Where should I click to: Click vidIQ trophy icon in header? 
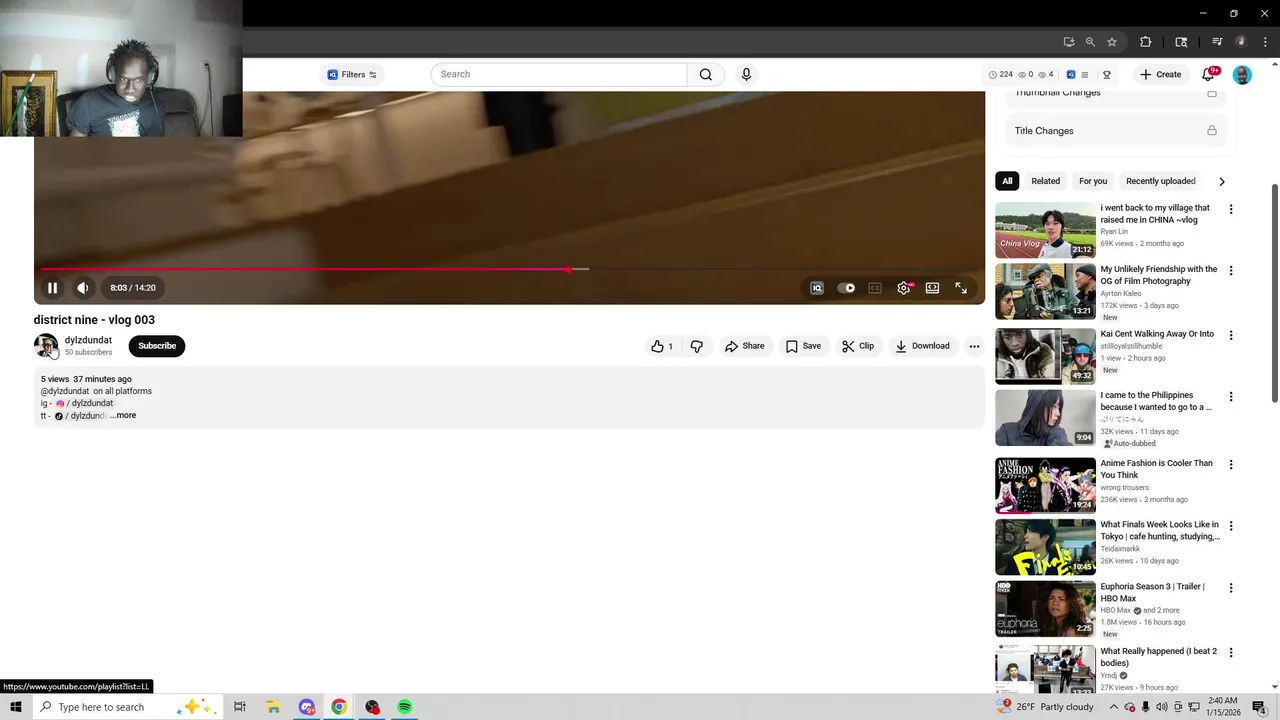[1106, 74]
